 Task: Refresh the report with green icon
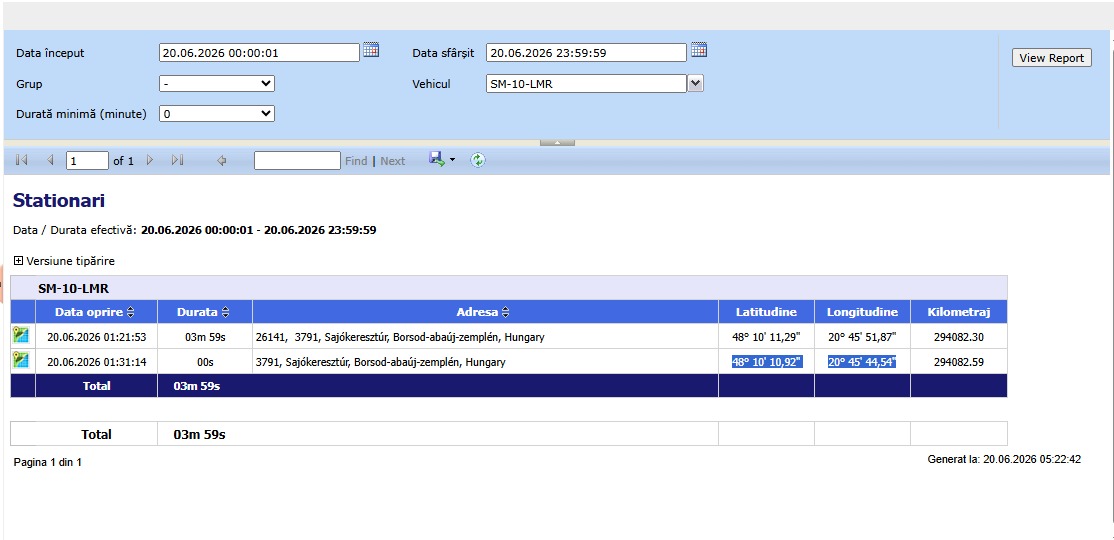pos(478,161)
